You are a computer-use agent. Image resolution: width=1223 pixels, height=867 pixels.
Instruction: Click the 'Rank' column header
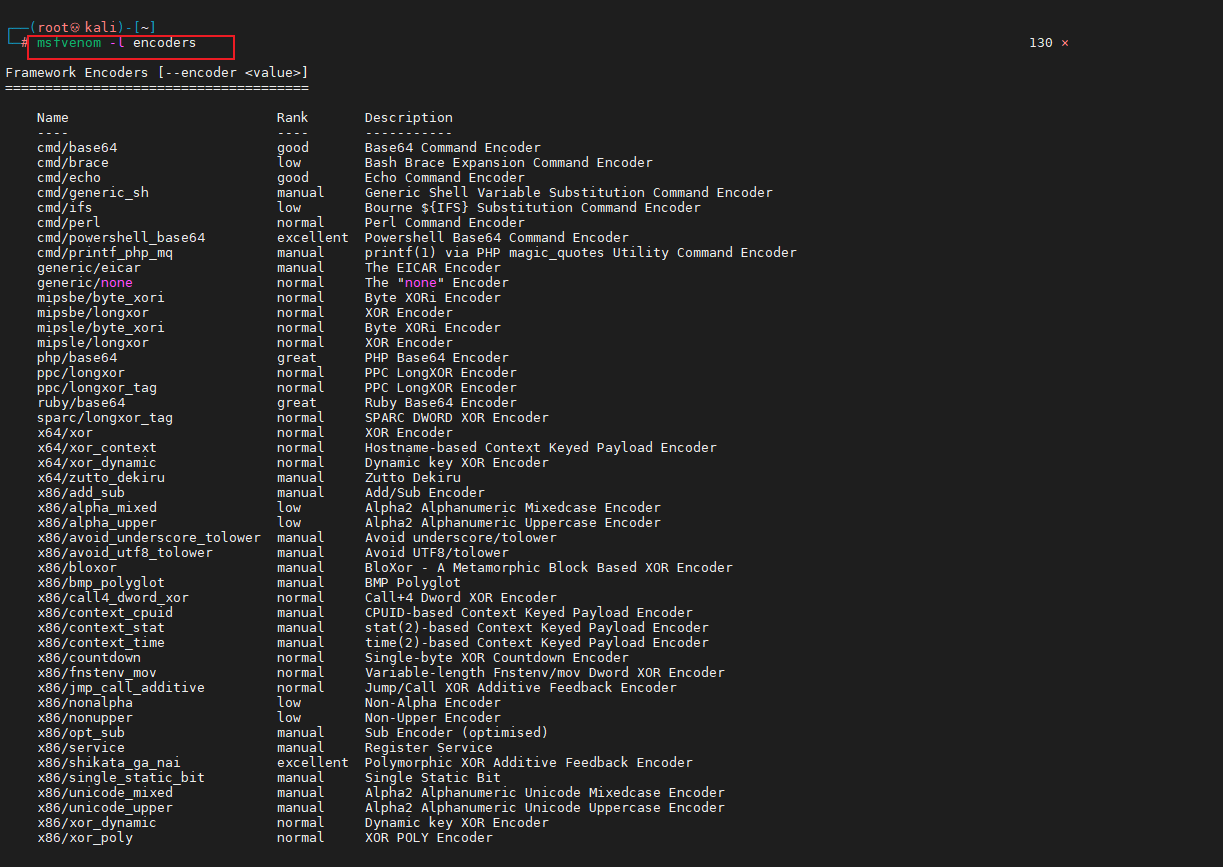[x=293, y=118]
